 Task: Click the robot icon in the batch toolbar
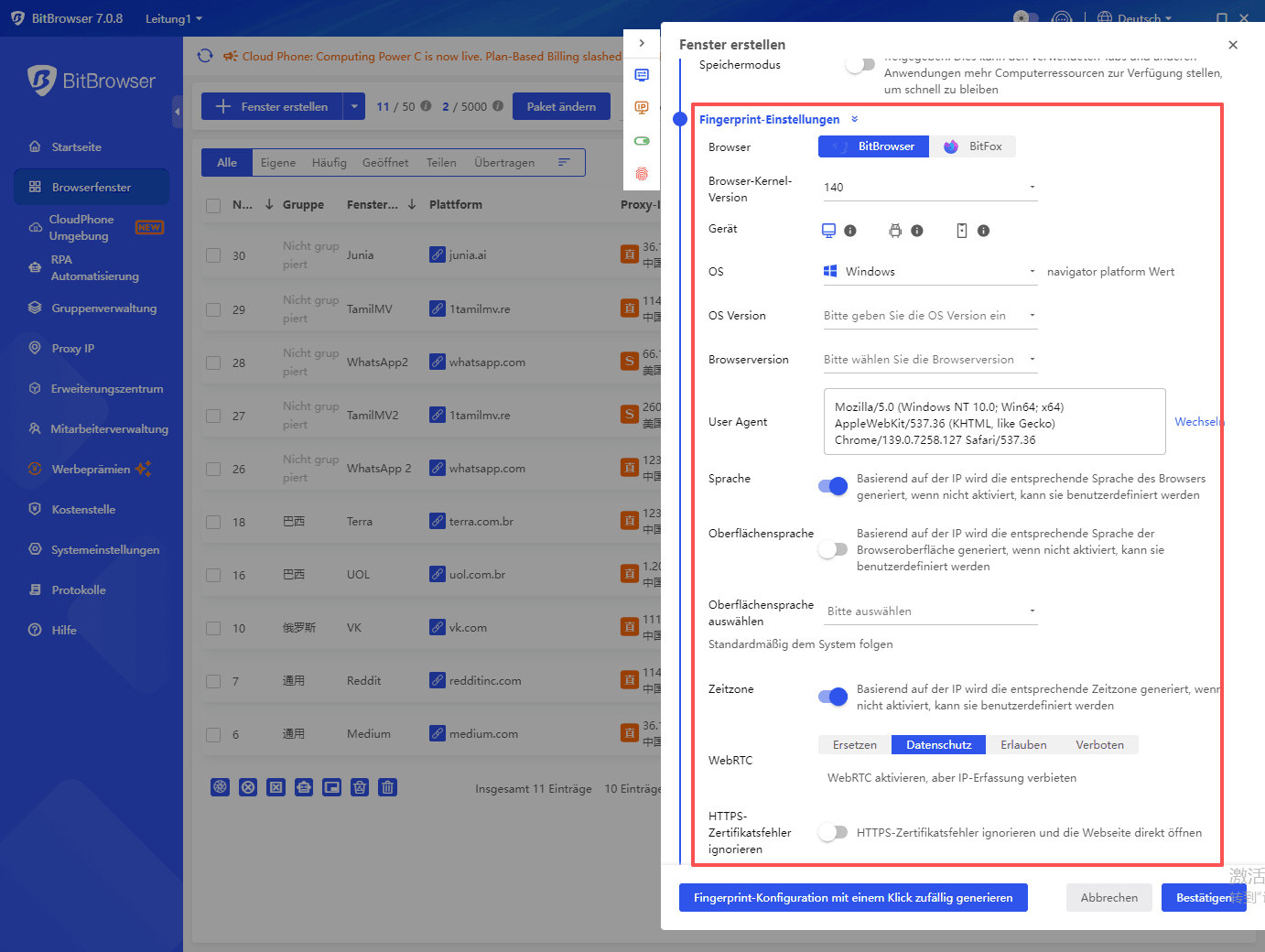tap(304, 787)
